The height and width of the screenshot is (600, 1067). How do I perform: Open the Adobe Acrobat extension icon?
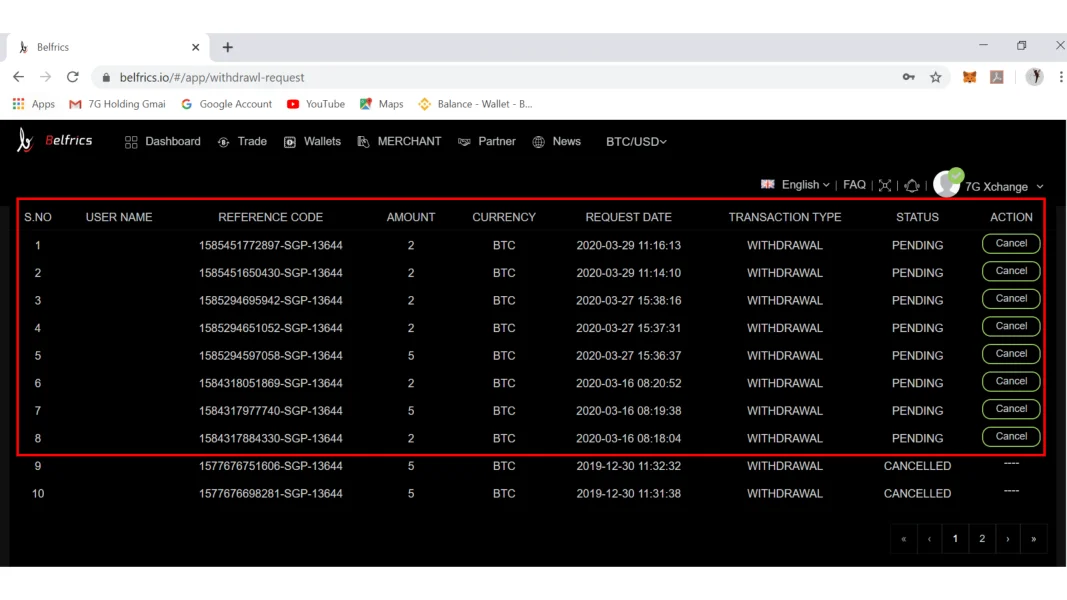pos(997,77)
